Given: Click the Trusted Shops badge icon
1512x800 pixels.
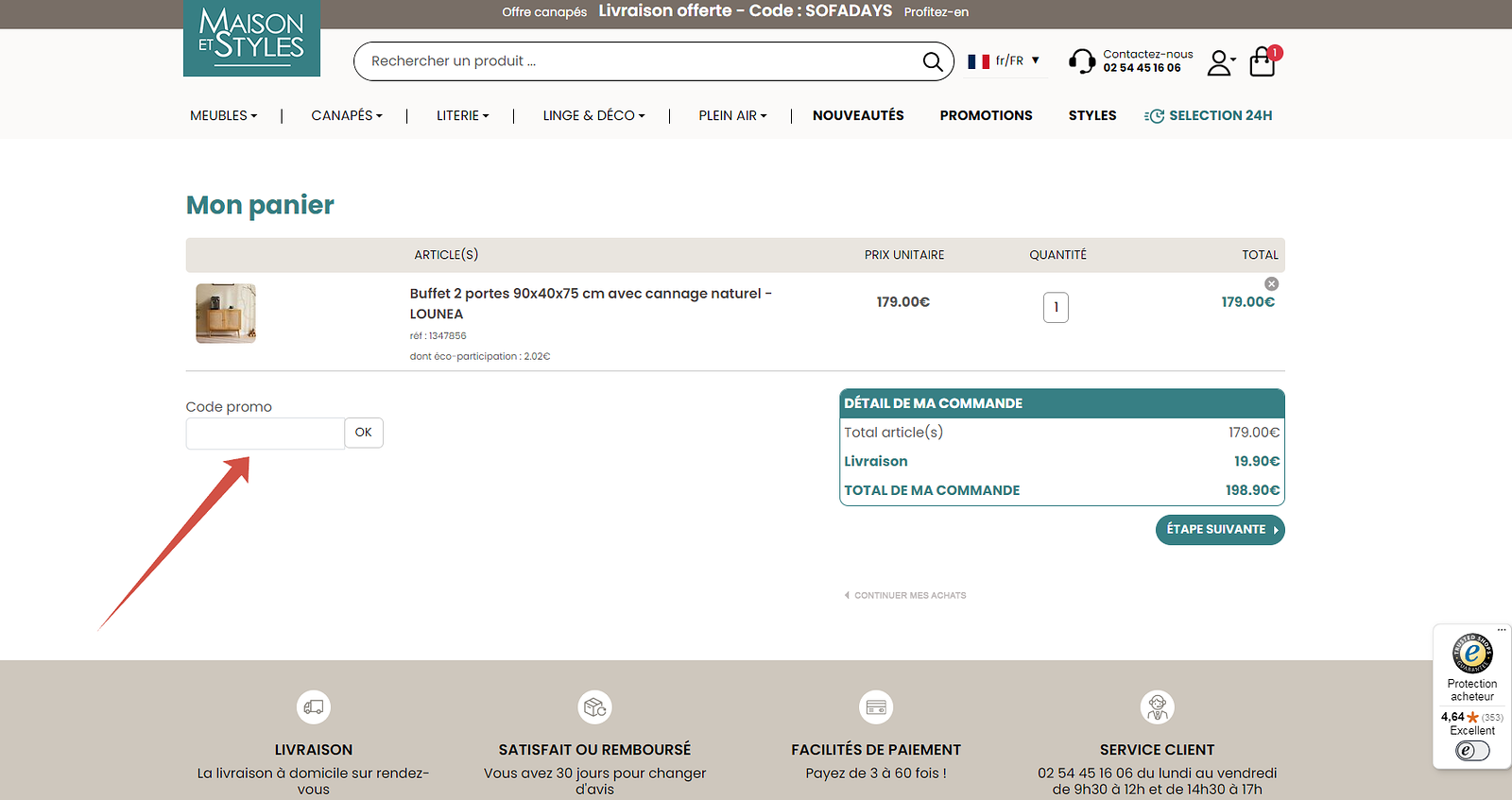Looking at the screenshot, I should click(x=1472, y=653).
